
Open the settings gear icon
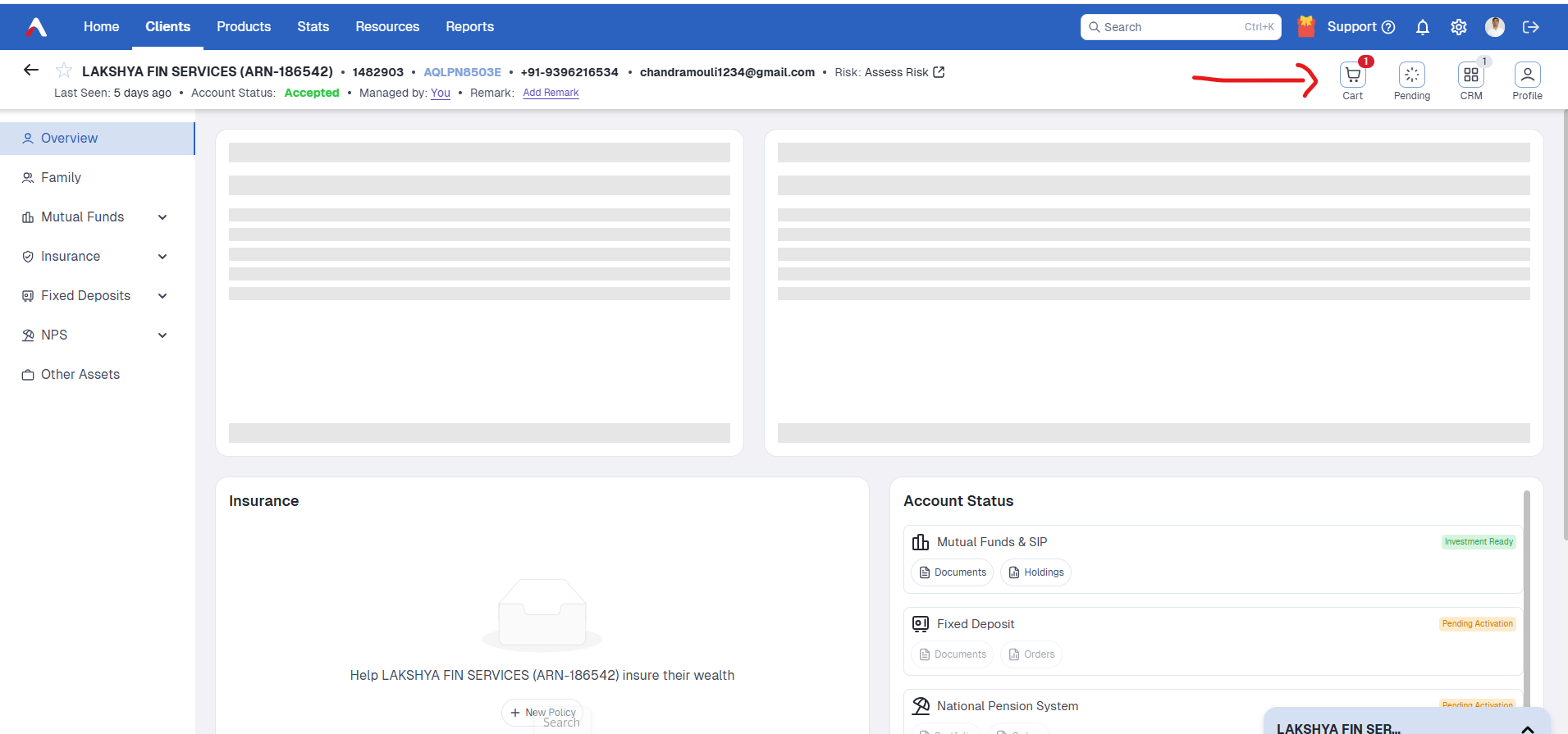(1458, 27)
